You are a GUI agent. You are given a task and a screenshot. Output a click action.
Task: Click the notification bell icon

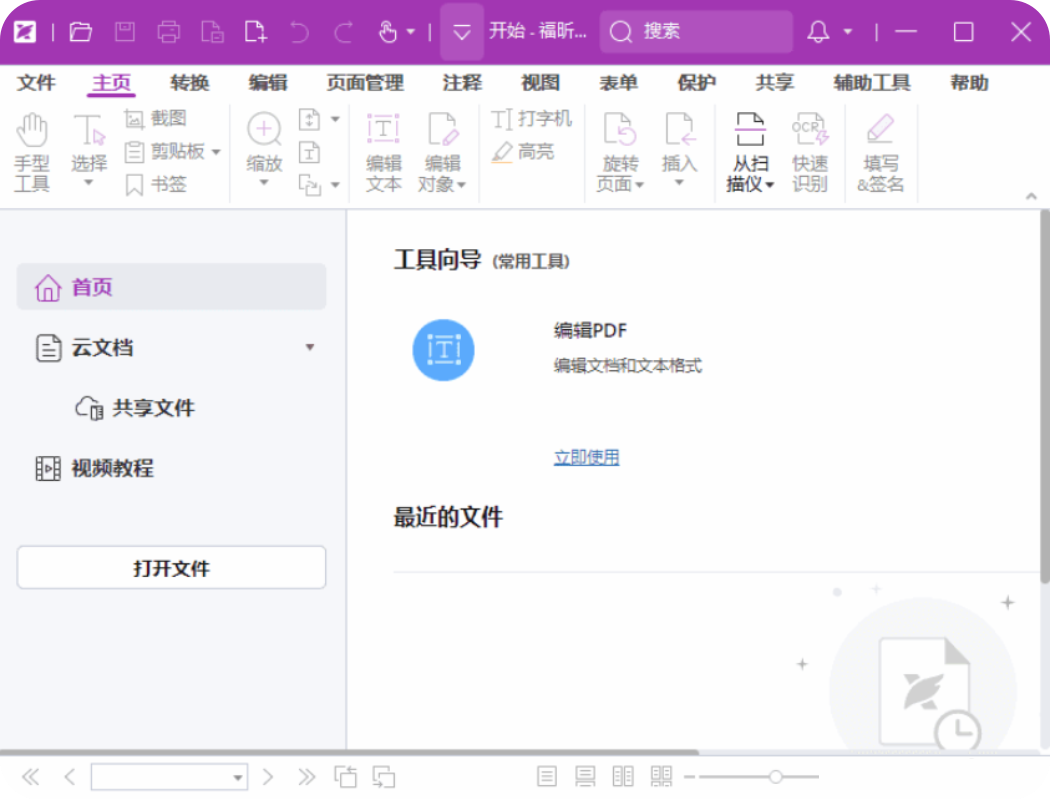818,32
